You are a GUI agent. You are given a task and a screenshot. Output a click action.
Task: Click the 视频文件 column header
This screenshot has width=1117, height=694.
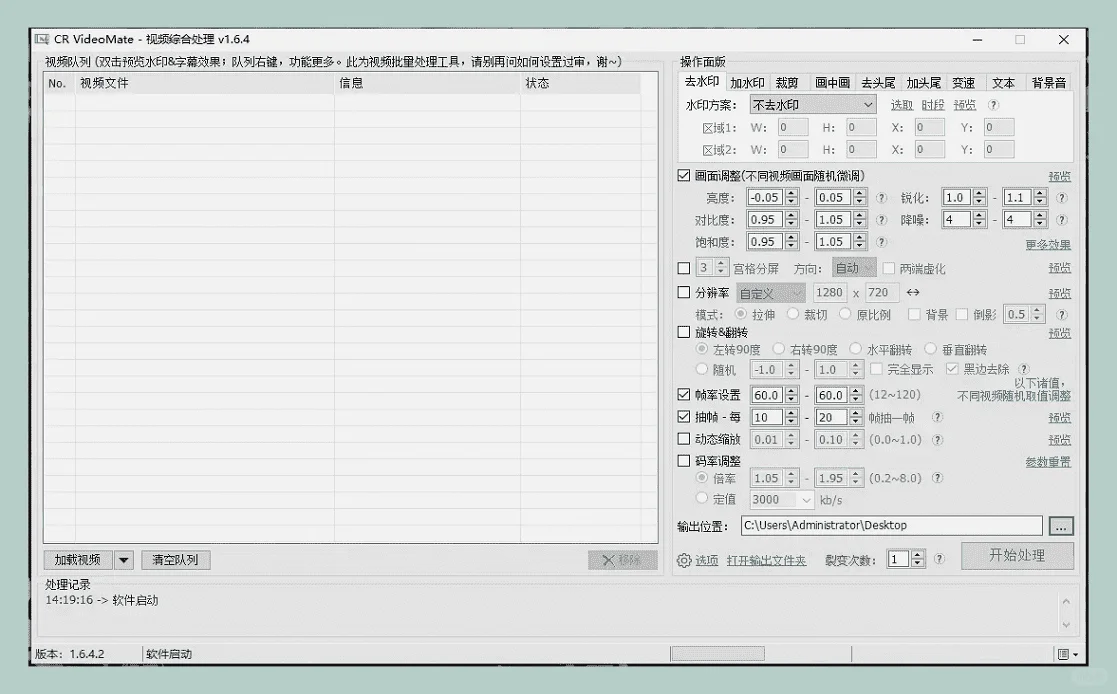coord(205,83)
